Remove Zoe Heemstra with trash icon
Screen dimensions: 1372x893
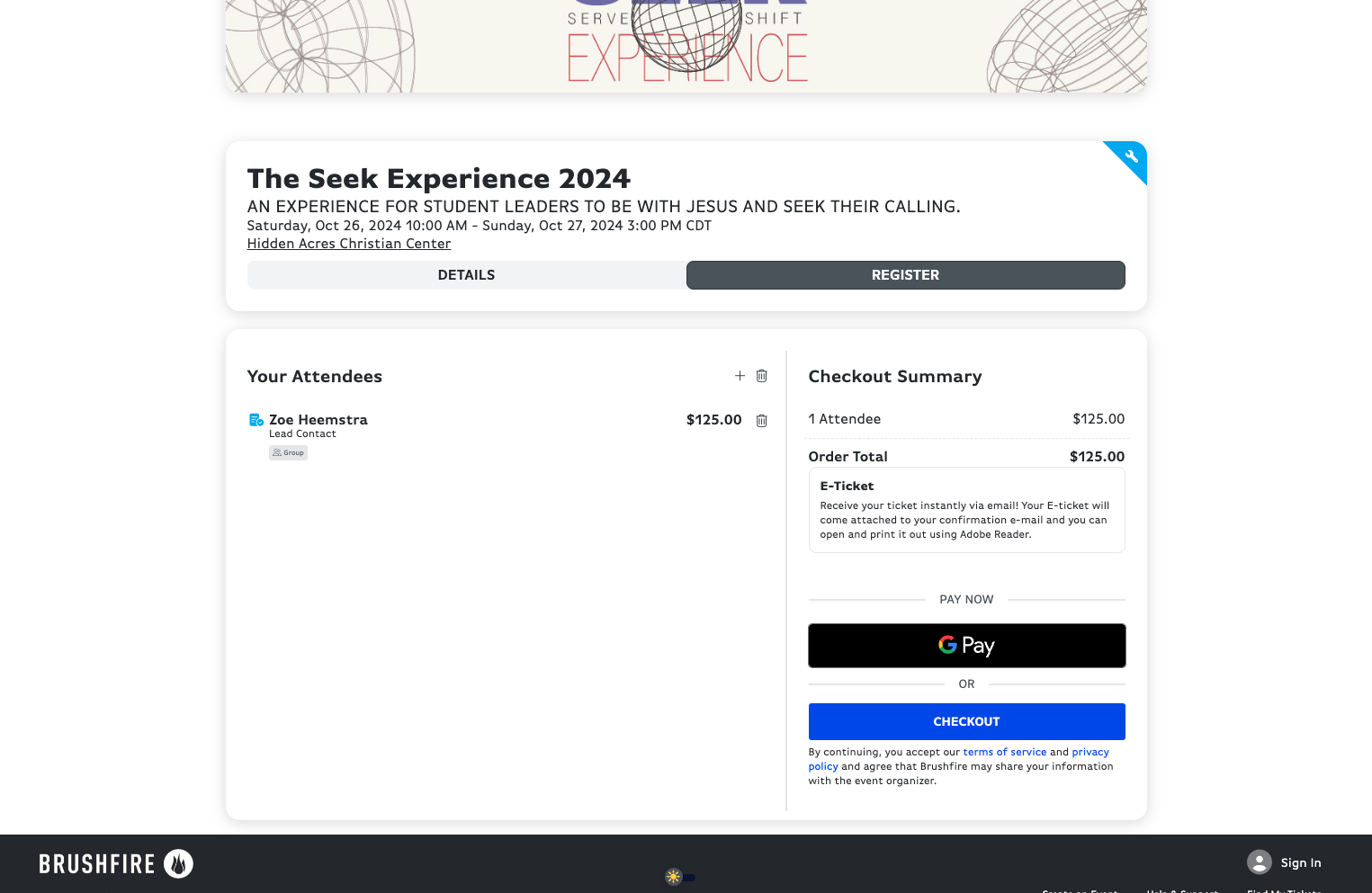click(x=761, y=420)
